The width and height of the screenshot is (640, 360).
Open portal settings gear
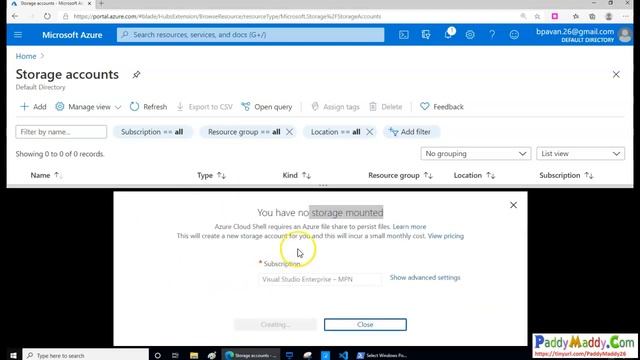point(470,35)
